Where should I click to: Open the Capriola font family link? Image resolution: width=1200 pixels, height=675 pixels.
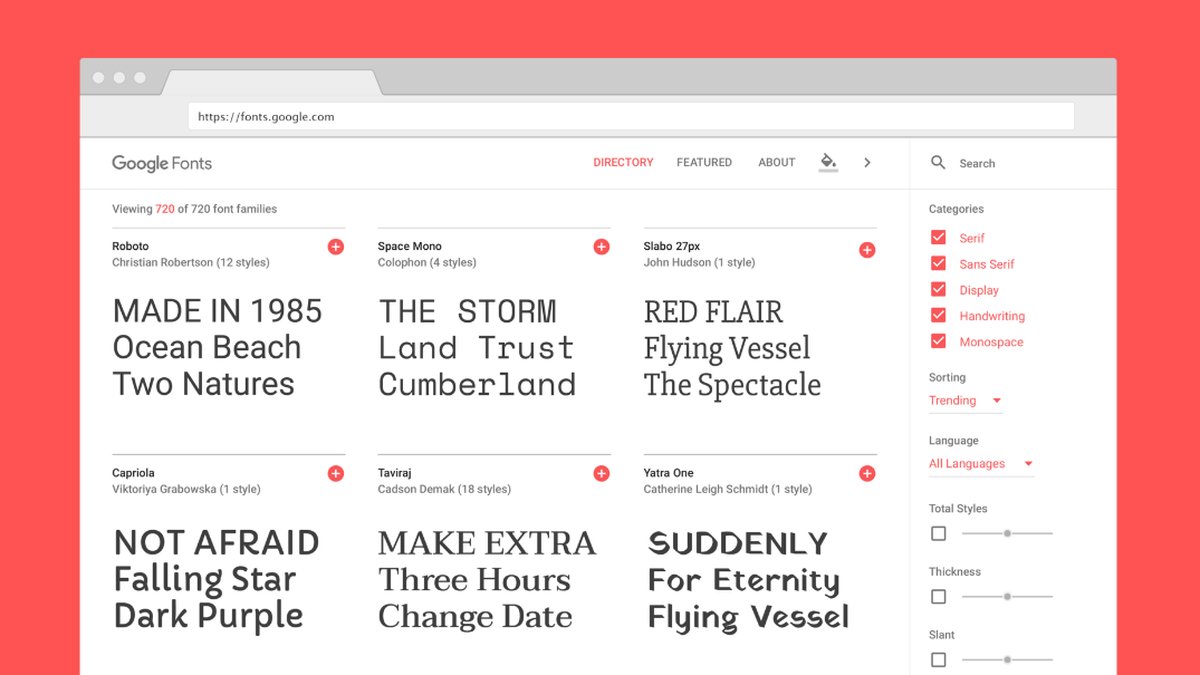tap(133, 473)
